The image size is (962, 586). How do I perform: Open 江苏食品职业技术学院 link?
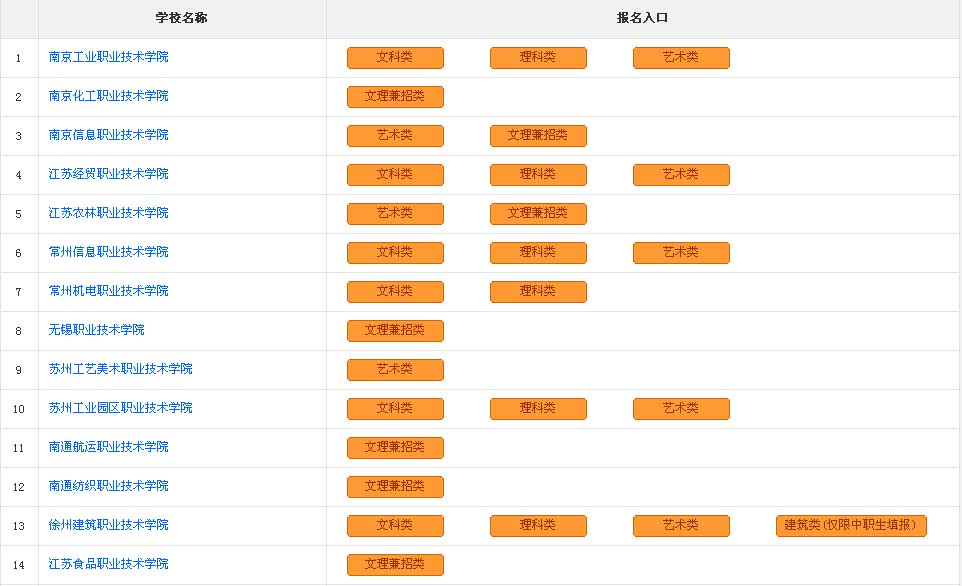(x=108, y=564)
